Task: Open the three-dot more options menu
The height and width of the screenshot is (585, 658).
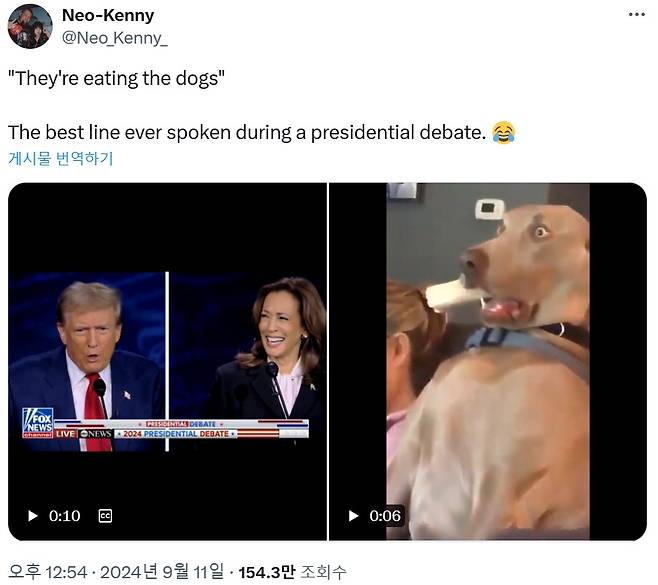Action: [x=637, y=15]
